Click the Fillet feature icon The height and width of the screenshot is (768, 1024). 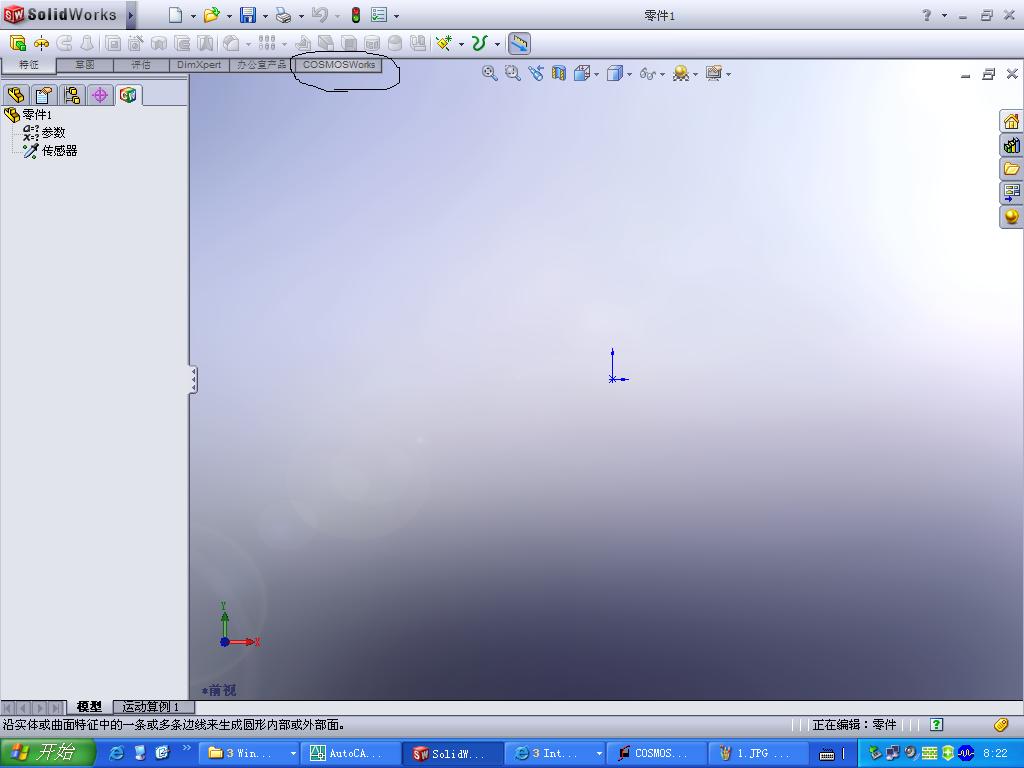231,44
